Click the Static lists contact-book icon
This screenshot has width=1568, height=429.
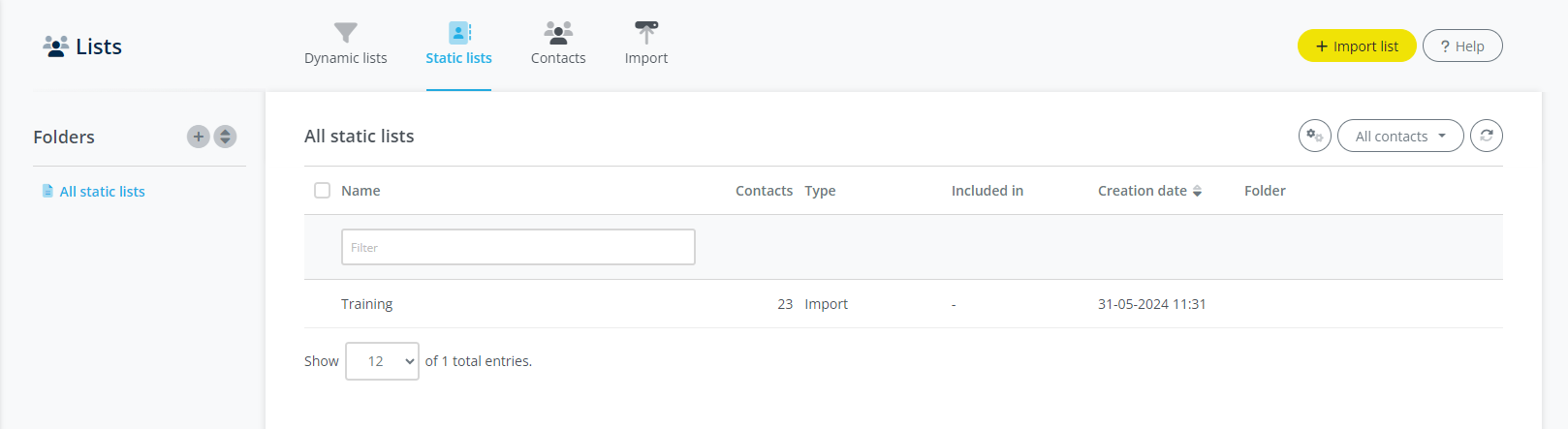pos(459,33)
